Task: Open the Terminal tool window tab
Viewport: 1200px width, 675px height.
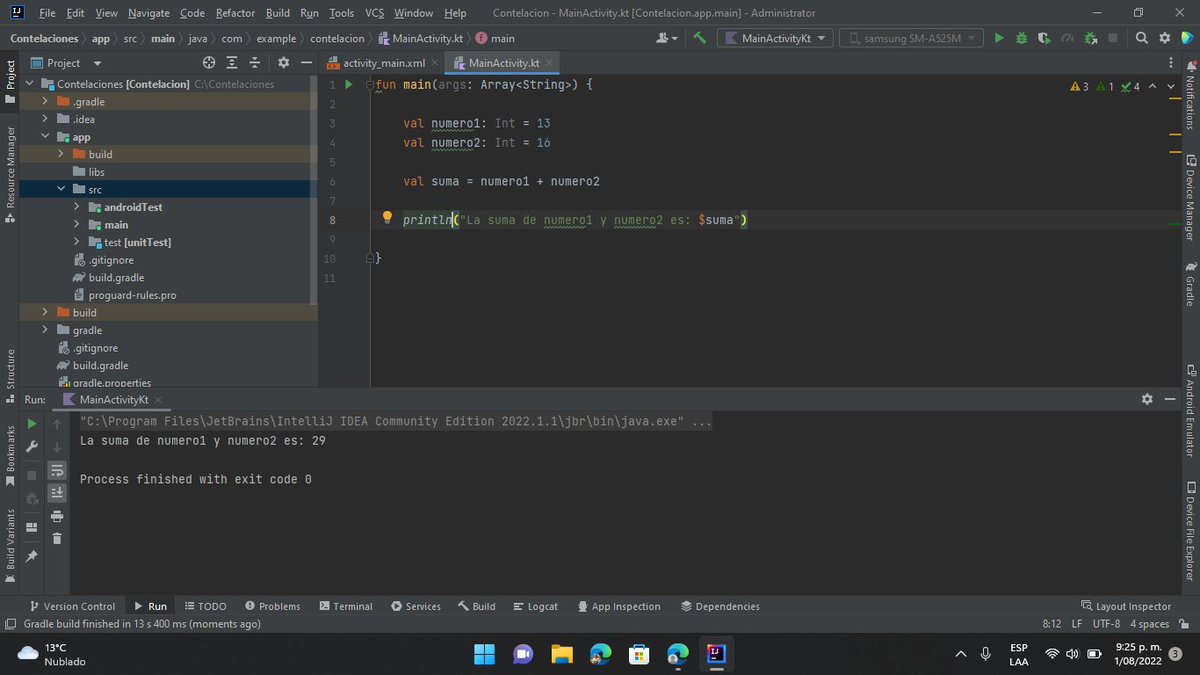Action: point(345,606)
